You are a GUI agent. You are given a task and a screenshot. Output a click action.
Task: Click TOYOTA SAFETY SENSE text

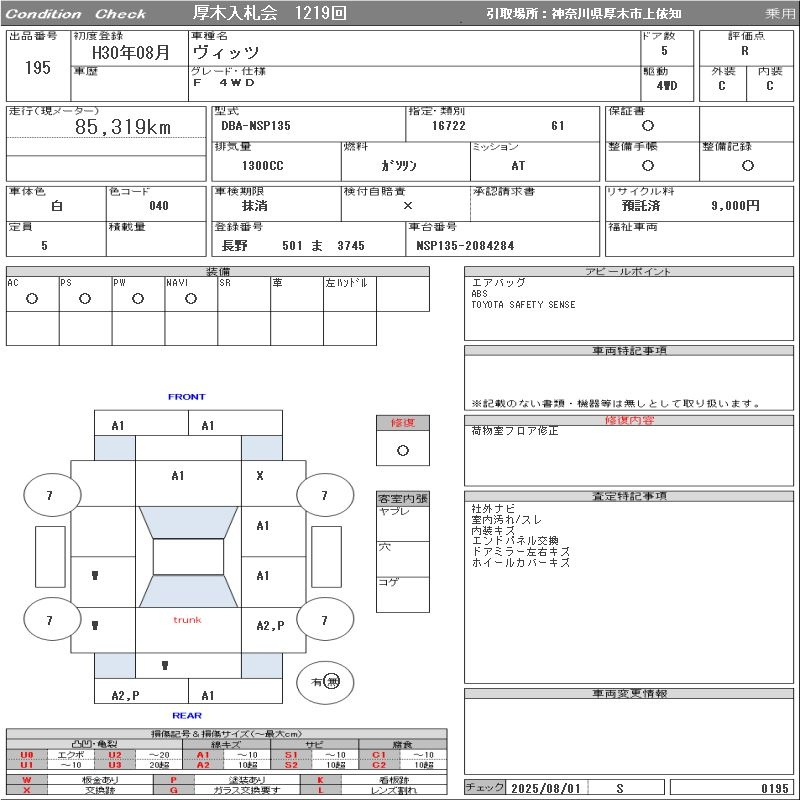[x=523, y=305]
